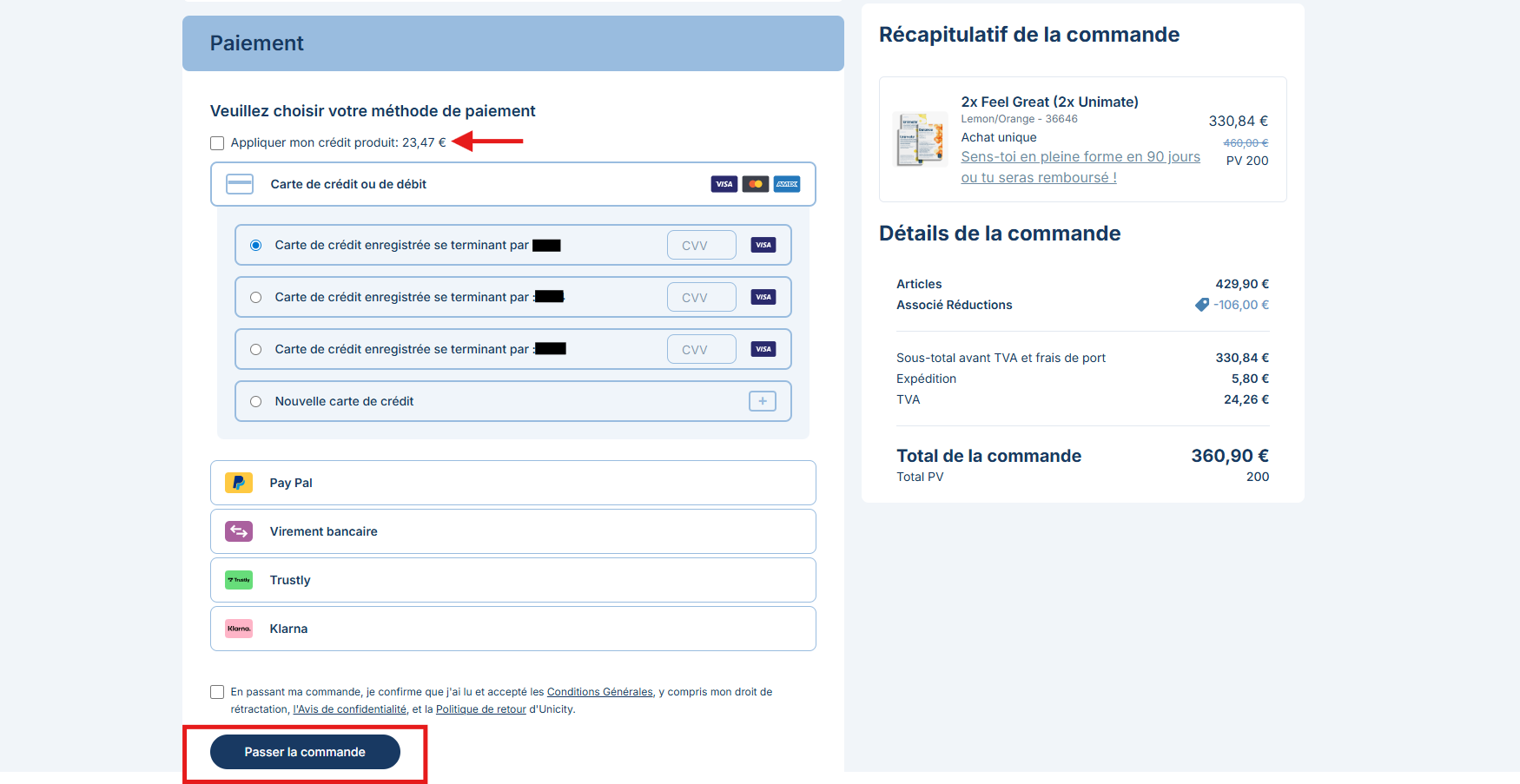Image resolution: width=1520 pixels, height=784 pixels.
Task: Open the Politique de retour link
Action: coord(480,709)
